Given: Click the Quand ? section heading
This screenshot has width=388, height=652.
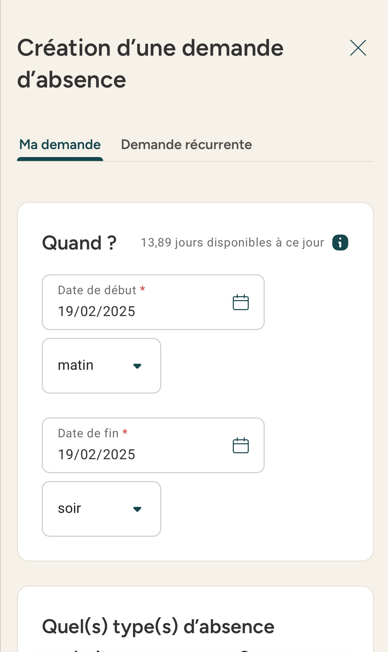Looking at the screenshot, I should coord(79,243).
